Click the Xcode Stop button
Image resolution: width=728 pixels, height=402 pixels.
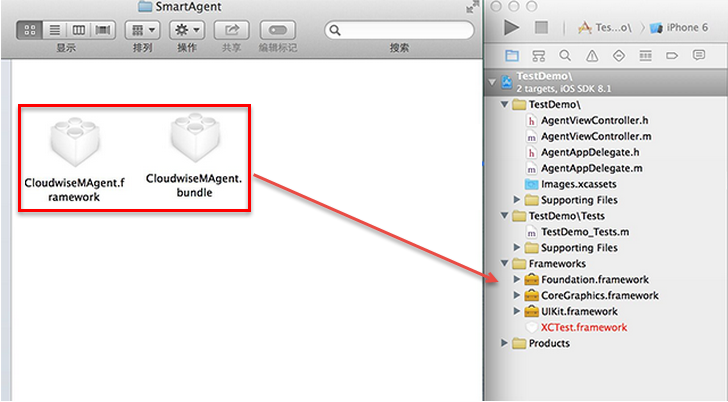541,28
